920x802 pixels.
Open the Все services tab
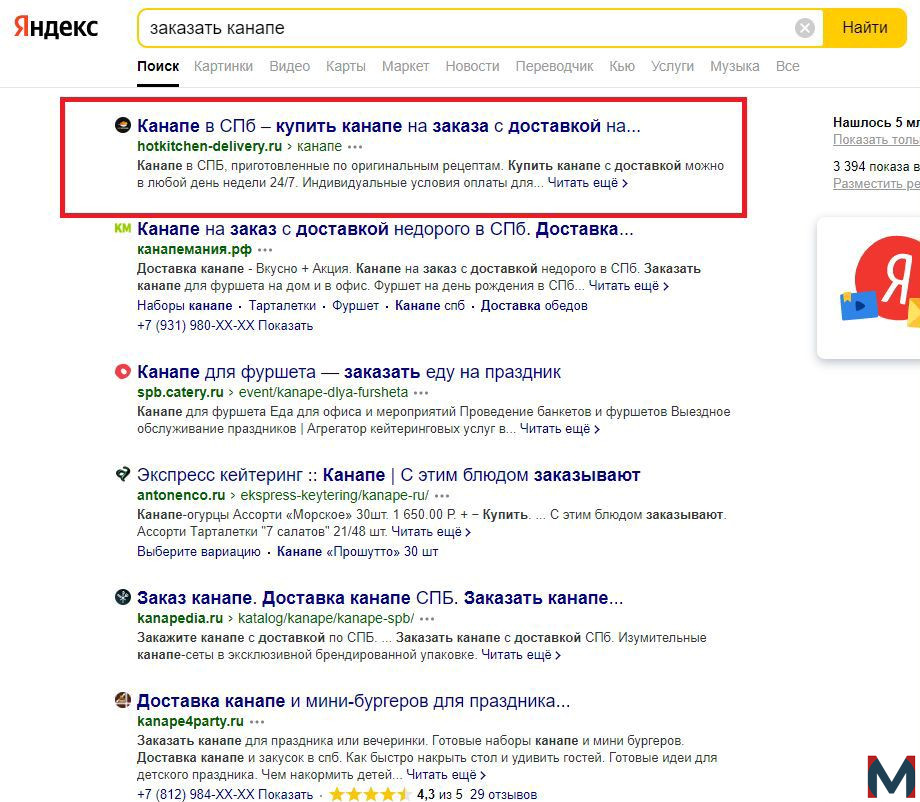coord(787,66)
